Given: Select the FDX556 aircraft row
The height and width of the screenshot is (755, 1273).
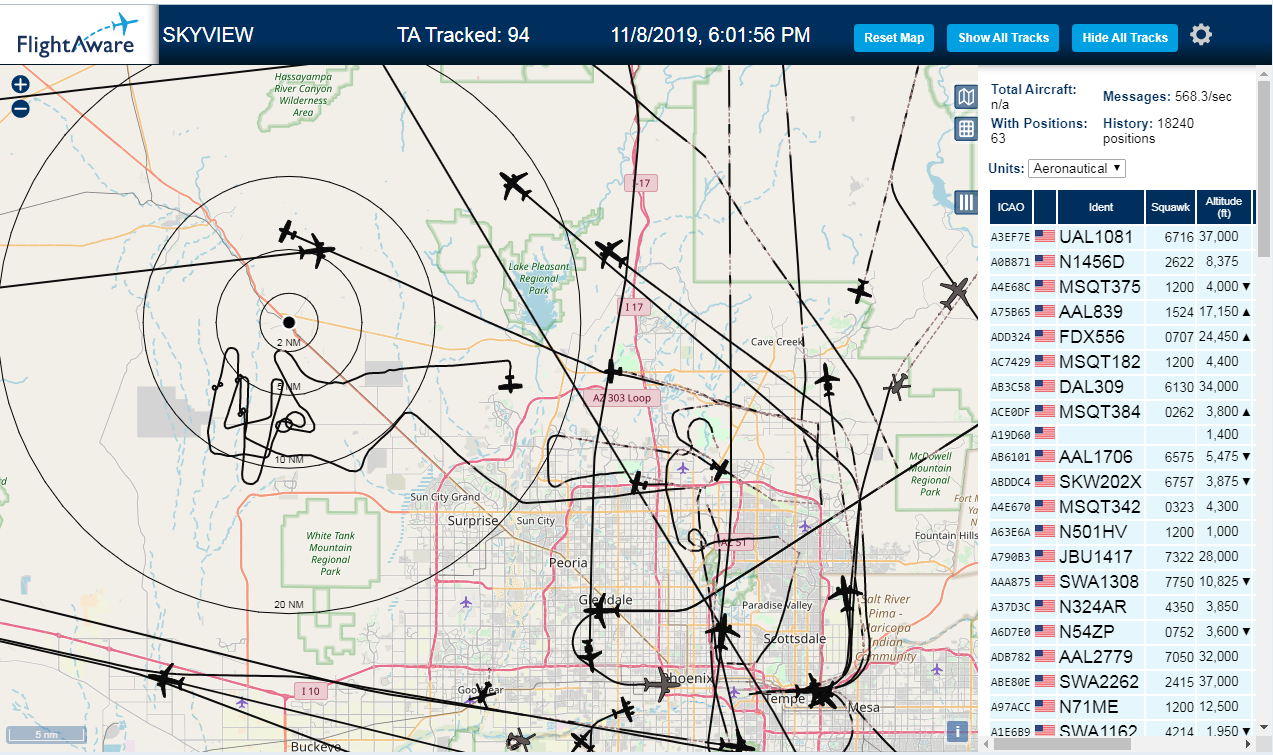Looking at the screenshot, I should 1122,337.
